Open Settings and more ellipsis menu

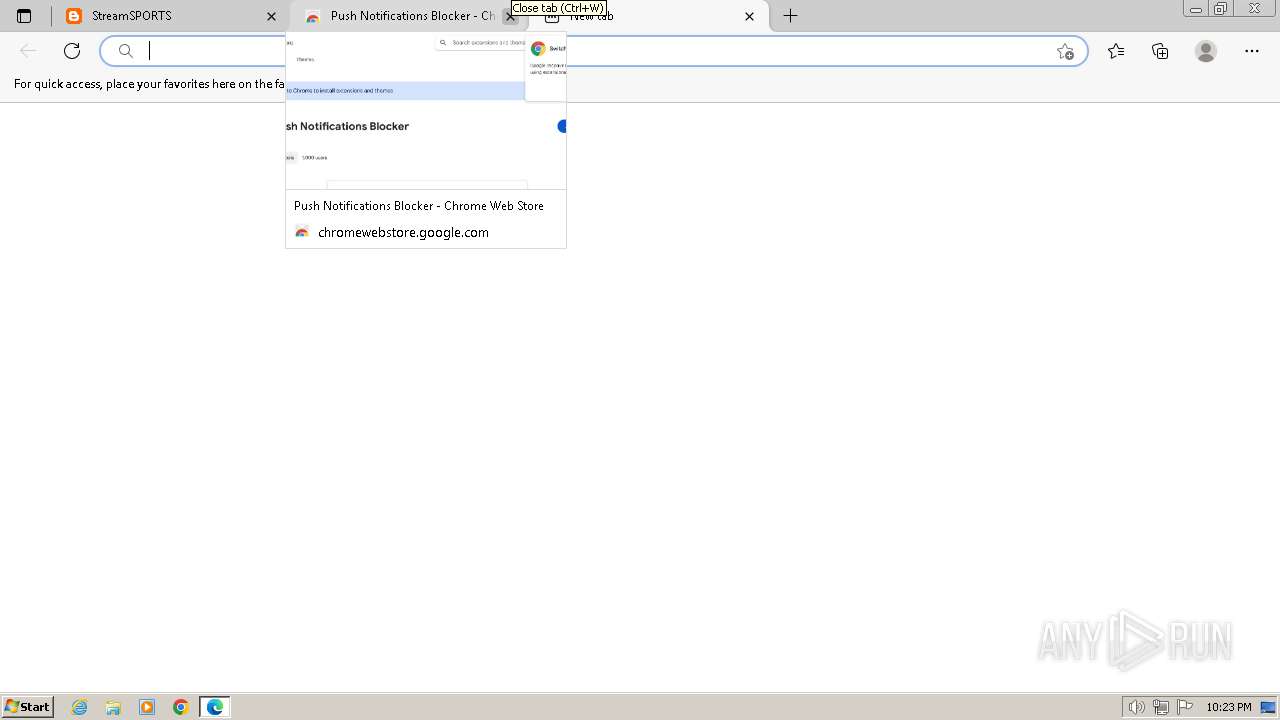point(1252,51)
